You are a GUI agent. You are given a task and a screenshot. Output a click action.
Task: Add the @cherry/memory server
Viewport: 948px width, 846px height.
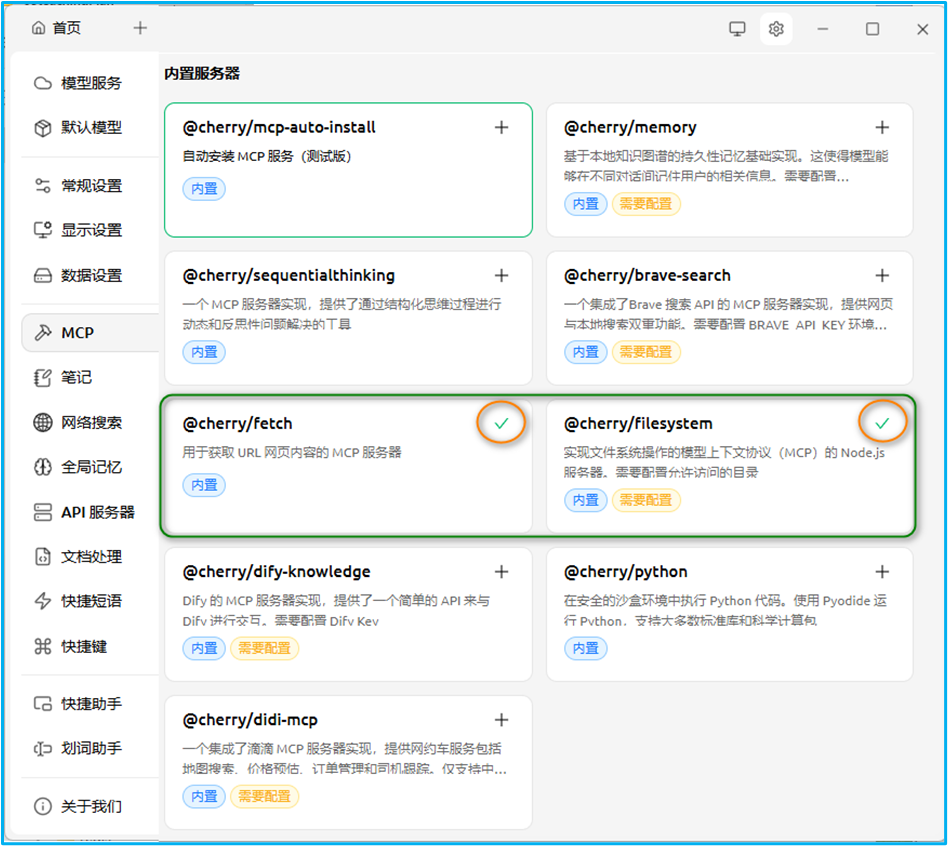pyautogui.click(x=882, y=128)
